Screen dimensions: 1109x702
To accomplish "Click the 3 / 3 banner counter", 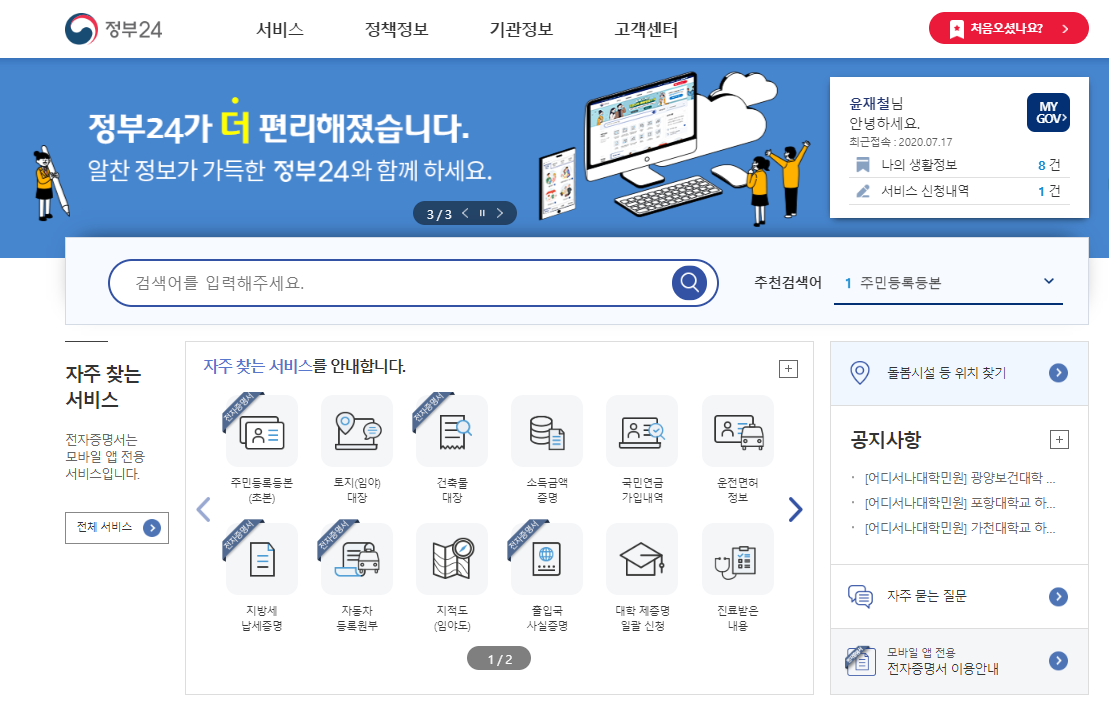I will [439, 214].
